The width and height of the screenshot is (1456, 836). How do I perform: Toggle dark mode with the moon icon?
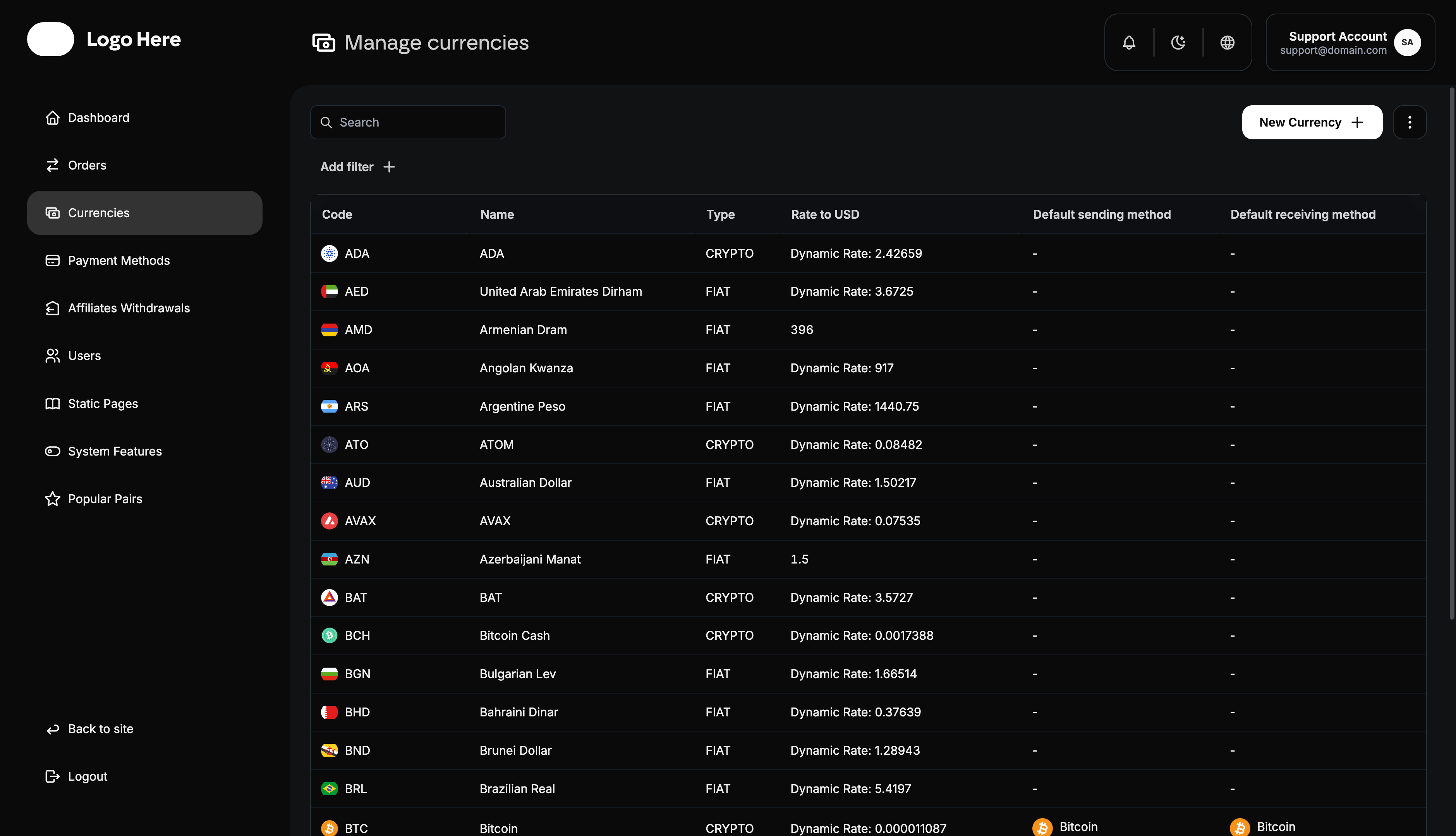tap(1178, 42)
